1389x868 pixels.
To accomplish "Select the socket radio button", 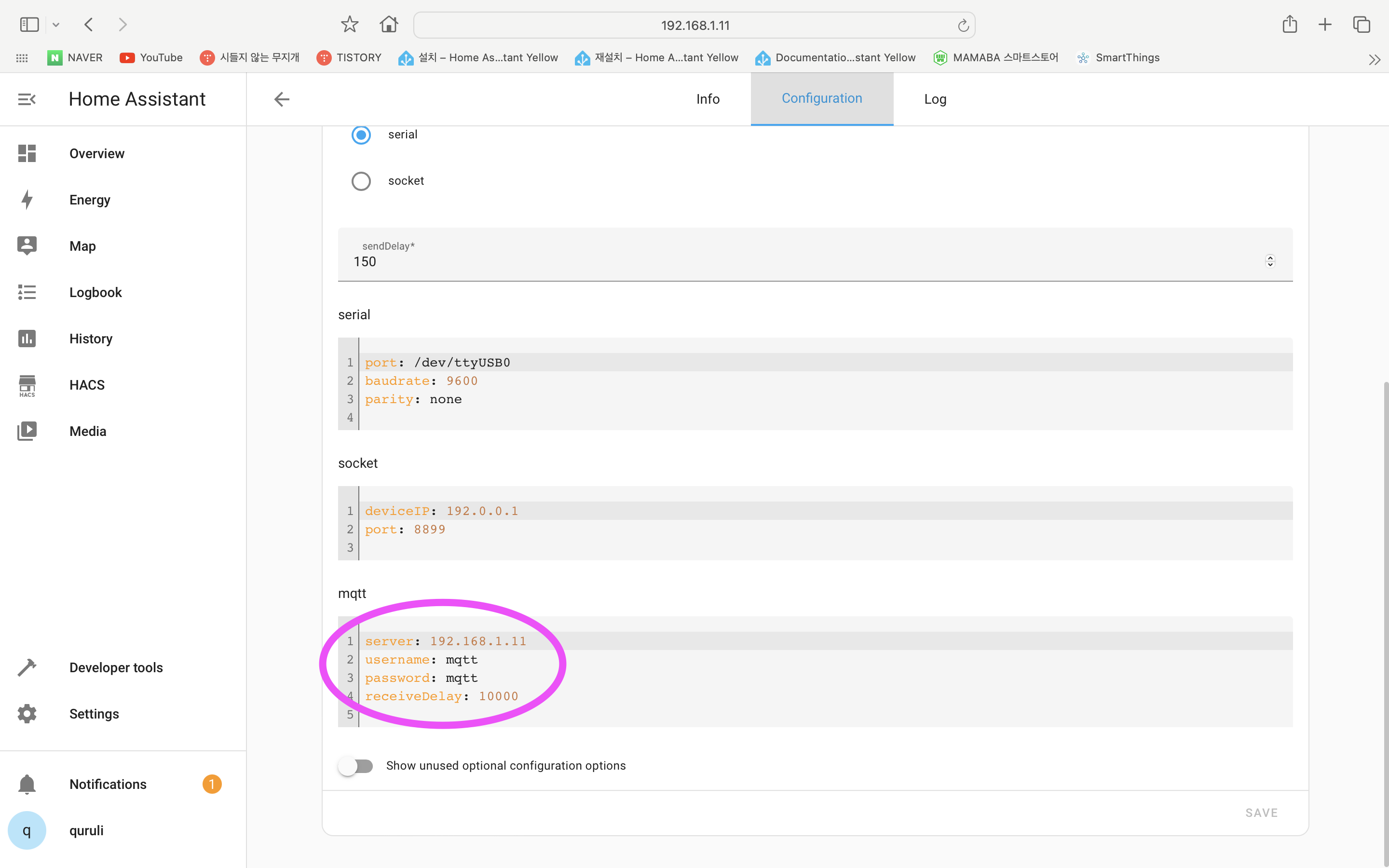I will pyautogui.click(x=361, y=181).
